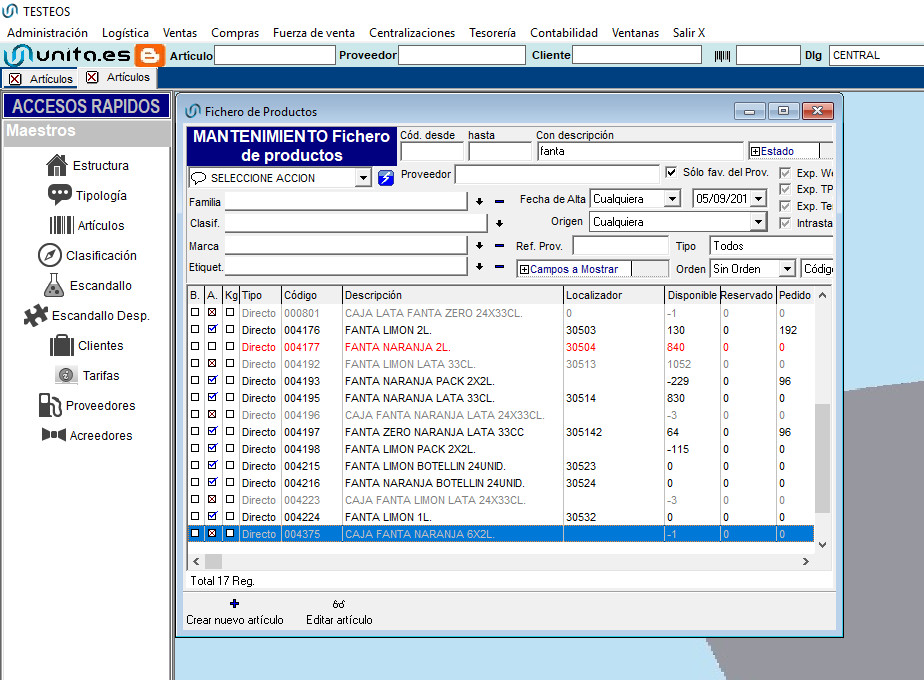Open the Artículos barcode icon in sidebar

(61, 225)
